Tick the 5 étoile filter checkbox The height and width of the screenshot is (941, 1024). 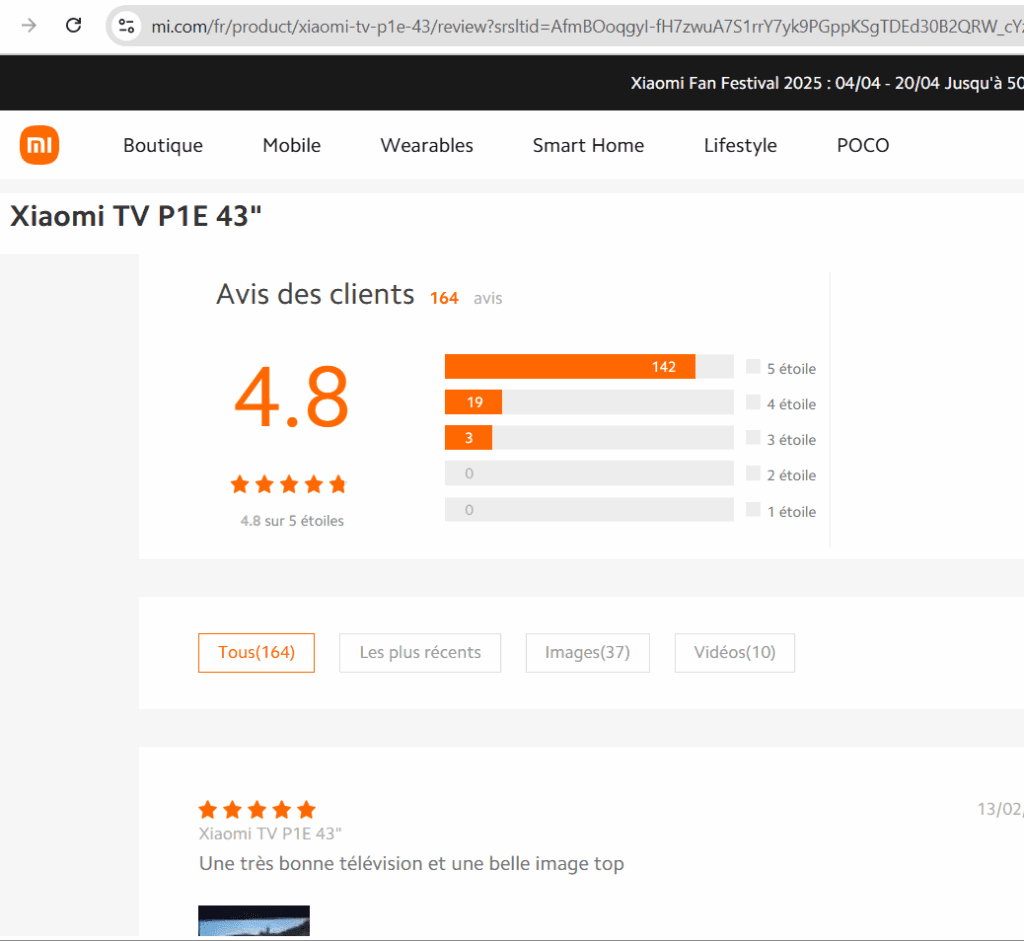(x=753, y=366)
